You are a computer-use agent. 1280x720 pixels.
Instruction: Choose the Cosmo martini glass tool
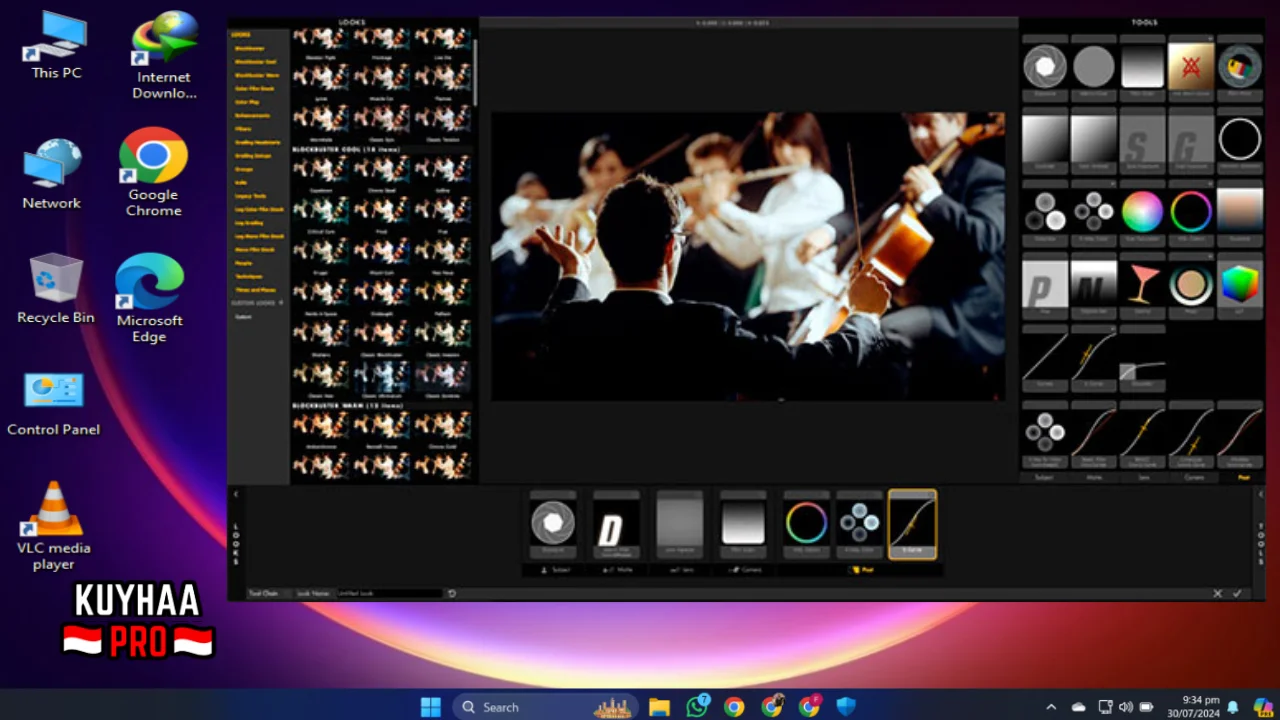(x=1142, y=285)
